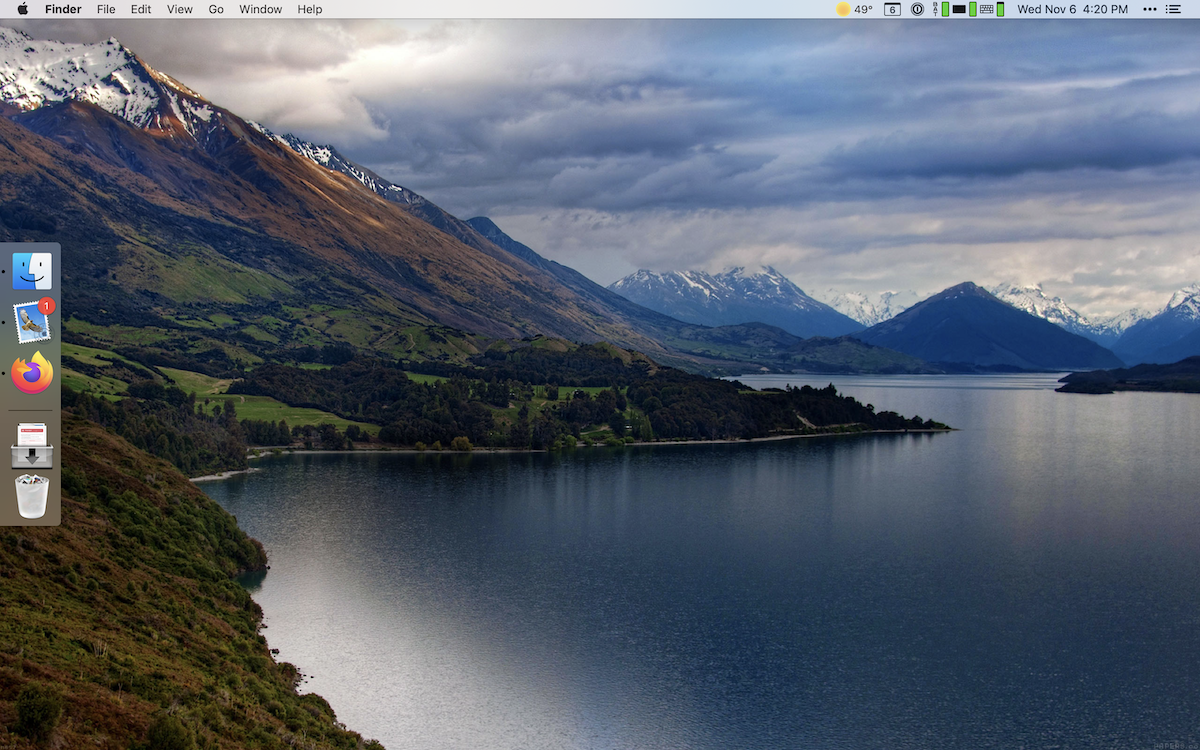Open the Trash in the Dock
The image size is (1200, 750).
(x=32, y=496)
